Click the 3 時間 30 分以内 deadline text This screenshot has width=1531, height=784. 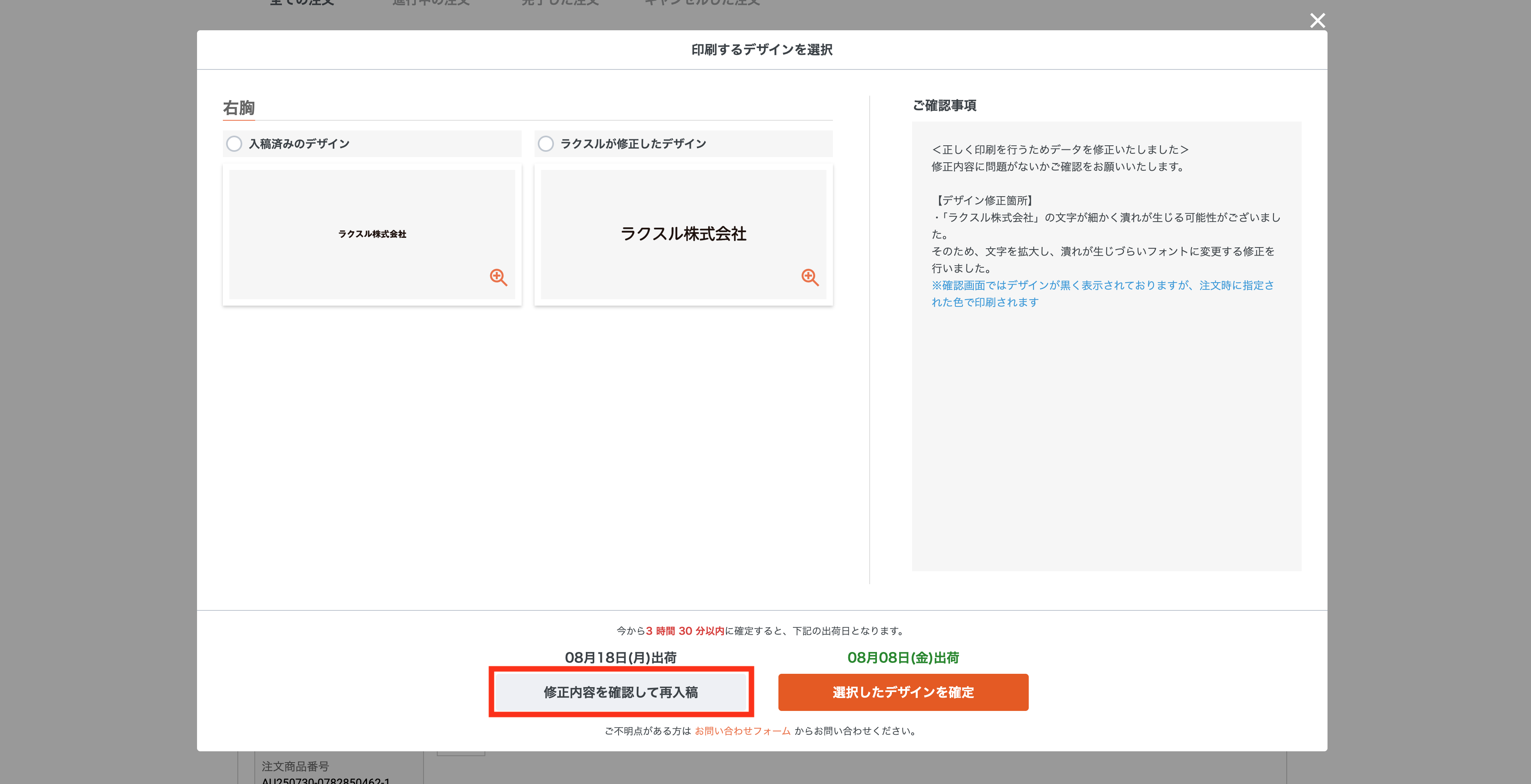click(685, 631)
